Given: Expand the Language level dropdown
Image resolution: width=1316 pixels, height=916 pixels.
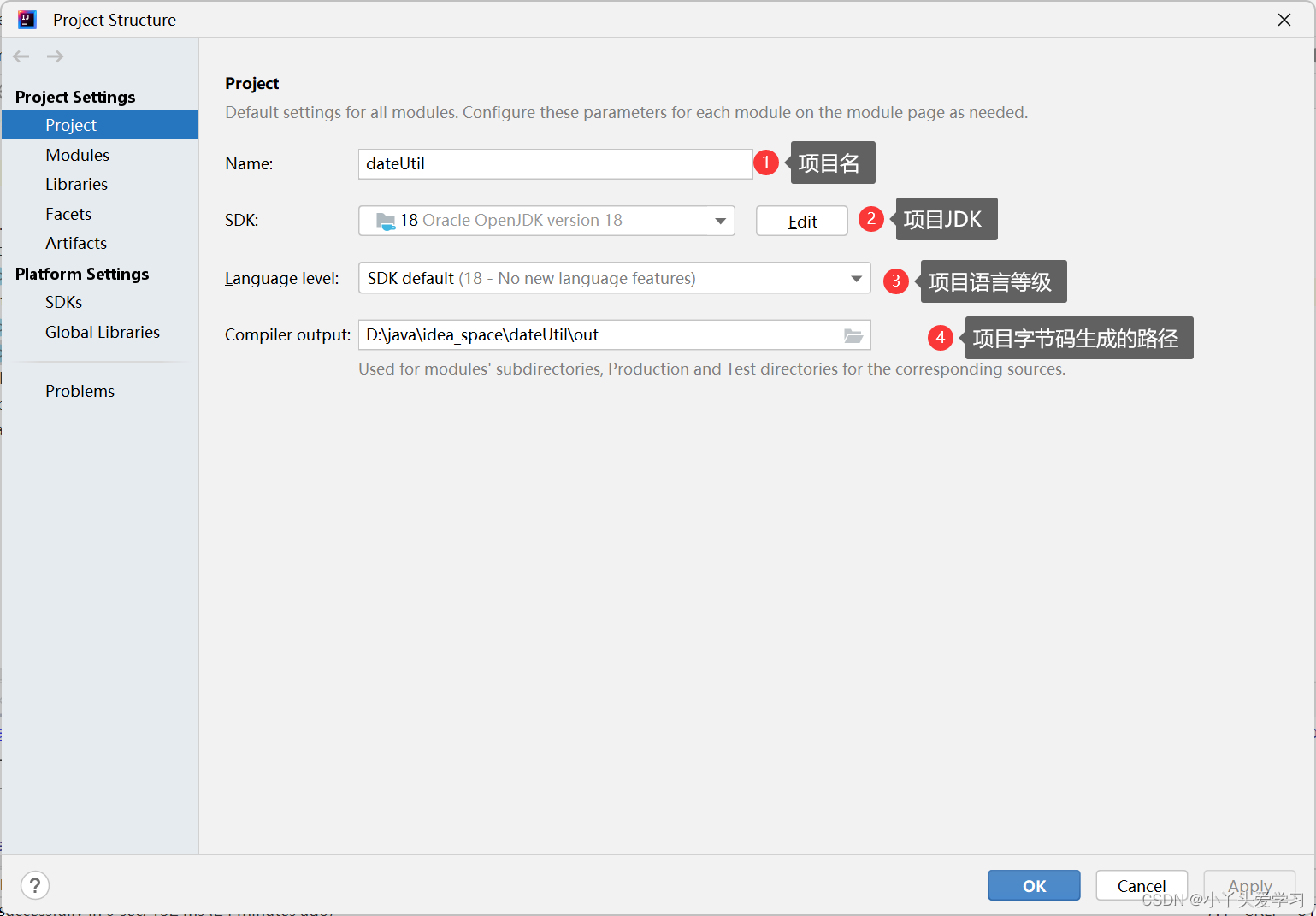Looking at the screenshot, I should click(856, 278).
